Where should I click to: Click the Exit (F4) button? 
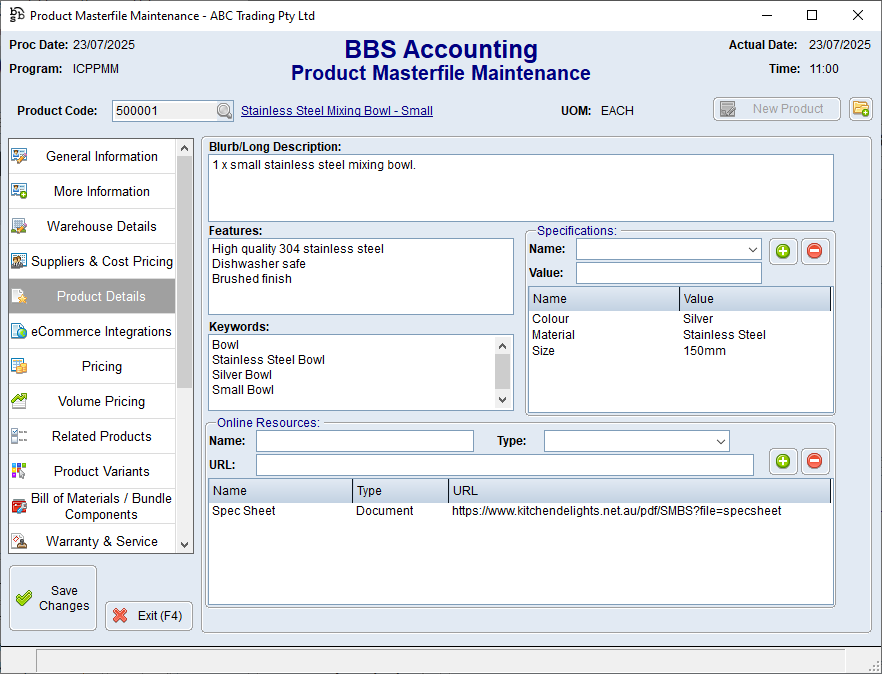click(x=149, y=616)
